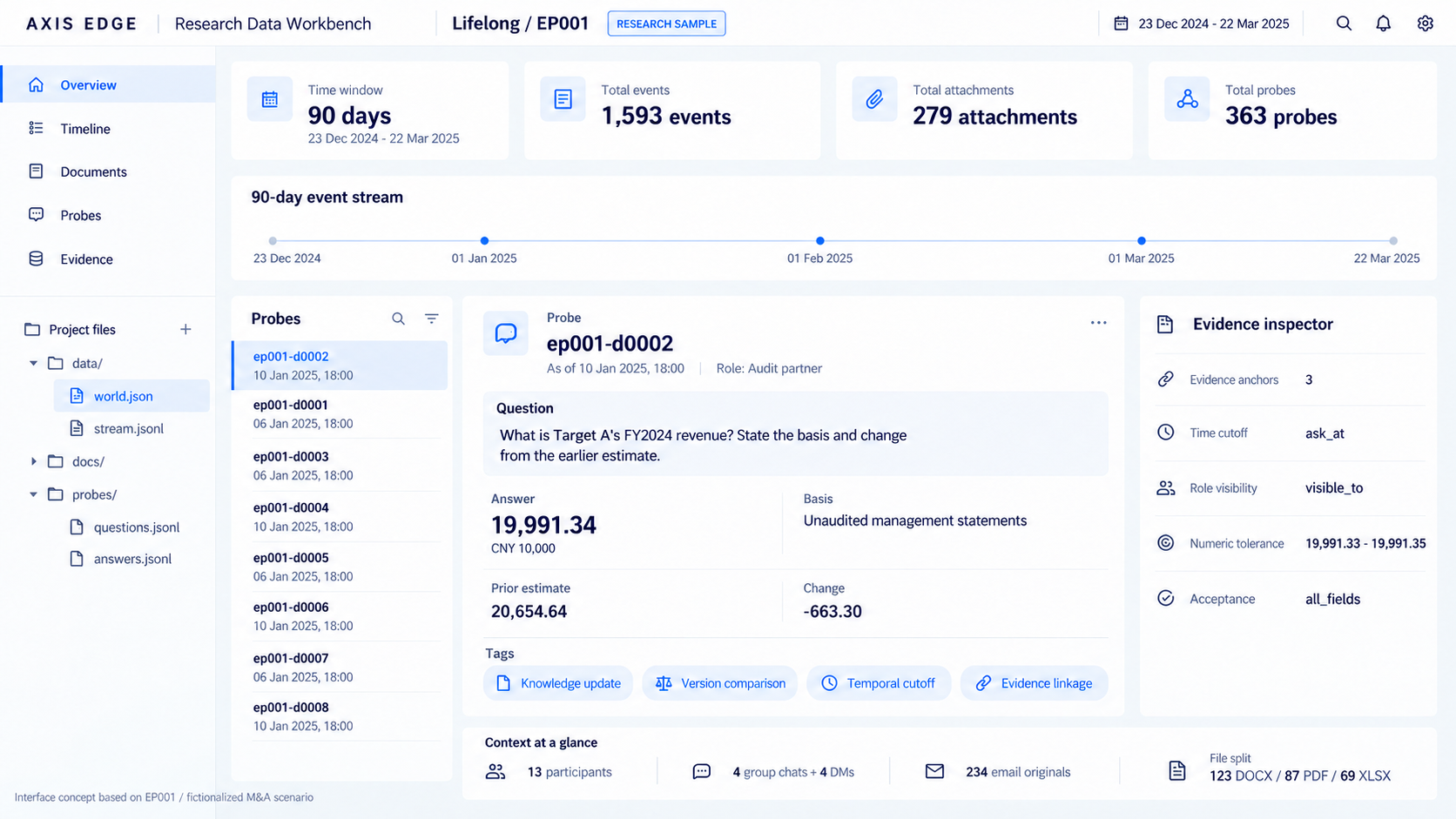Click the 01 Mar 2025 timeline marker

click(1141, 240)
